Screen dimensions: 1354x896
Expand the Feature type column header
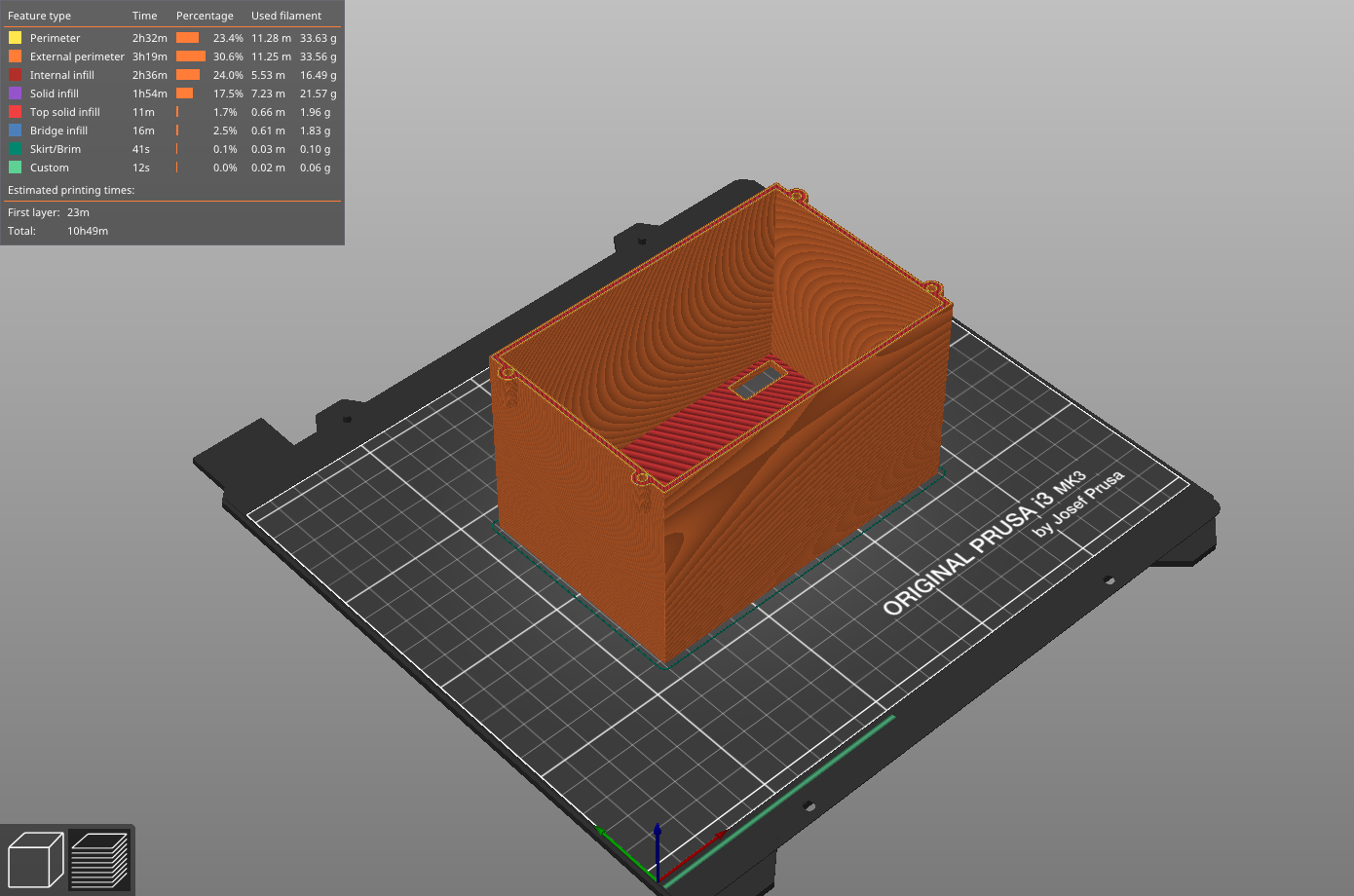click(x=40, y=16)
